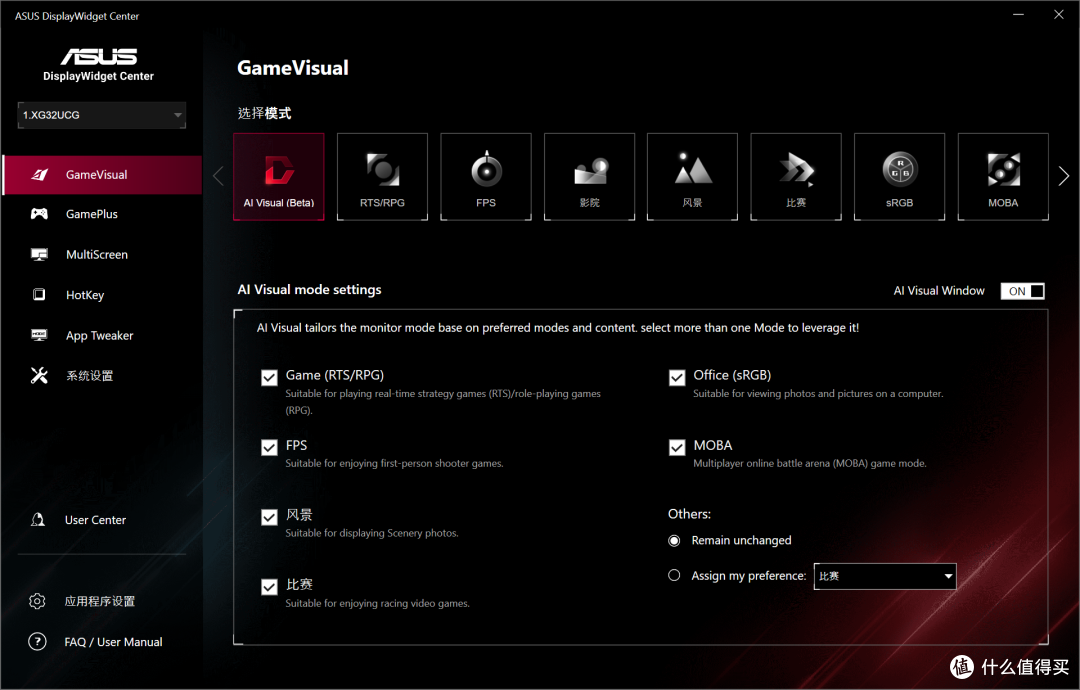The width and height of the screenshot is (1080, 690).
Task: Select the sRGB mode tile
Action: click(x=900, y=177)
